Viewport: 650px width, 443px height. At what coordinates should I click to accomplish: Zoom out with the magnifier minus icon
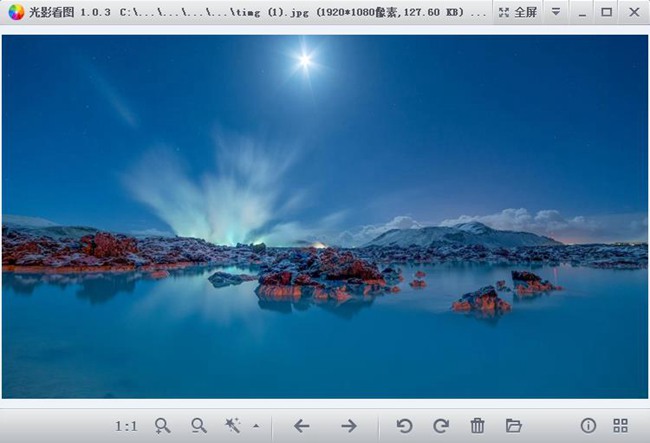199,426
